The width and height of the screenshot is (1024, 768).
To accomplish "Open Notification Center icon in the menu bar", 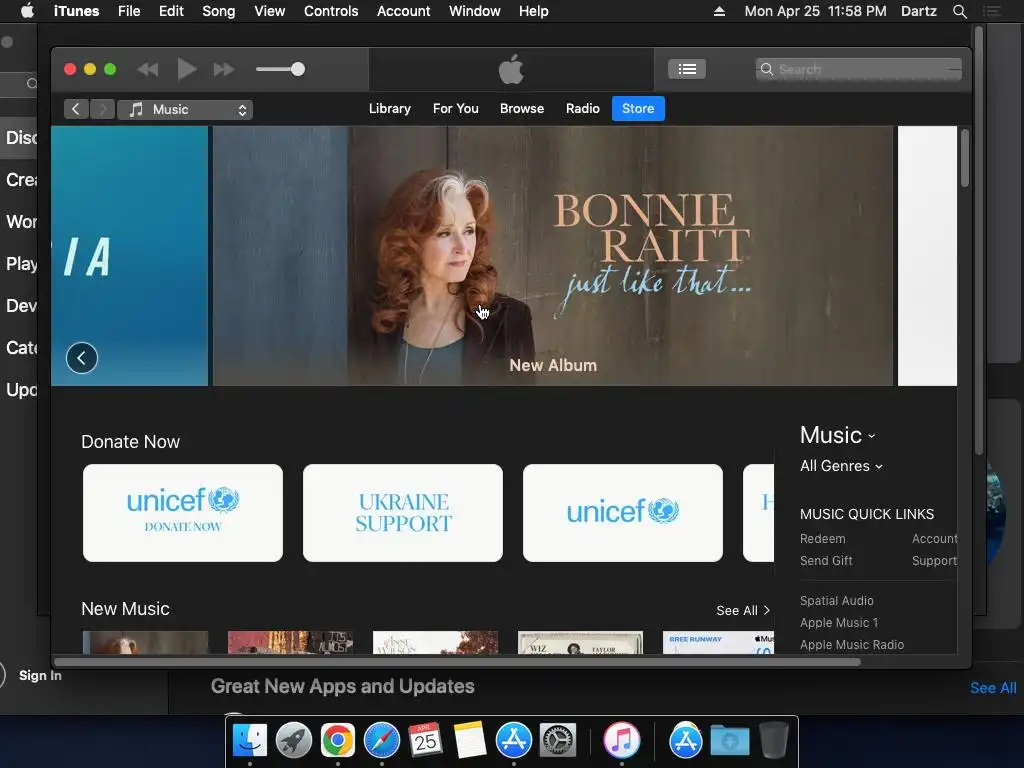I will coord(991,11).
